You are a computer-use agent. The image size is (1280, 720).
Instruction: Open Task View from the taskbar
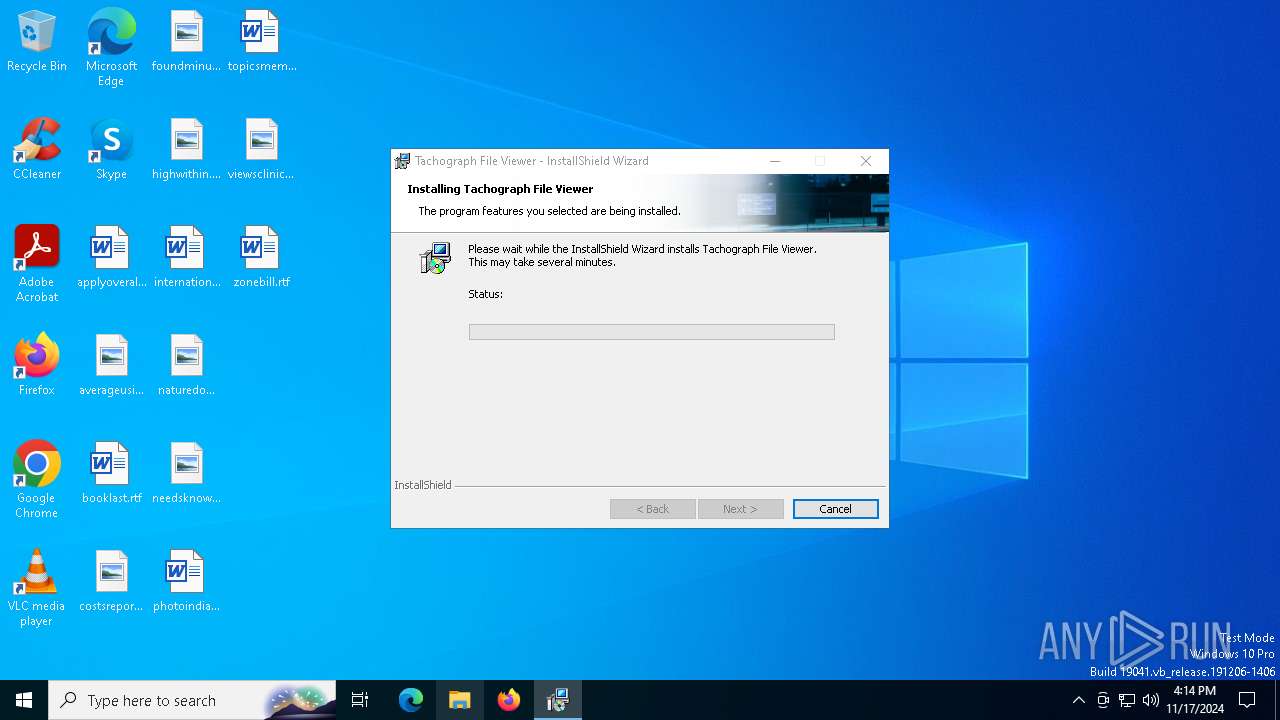[x=360, y=700]
